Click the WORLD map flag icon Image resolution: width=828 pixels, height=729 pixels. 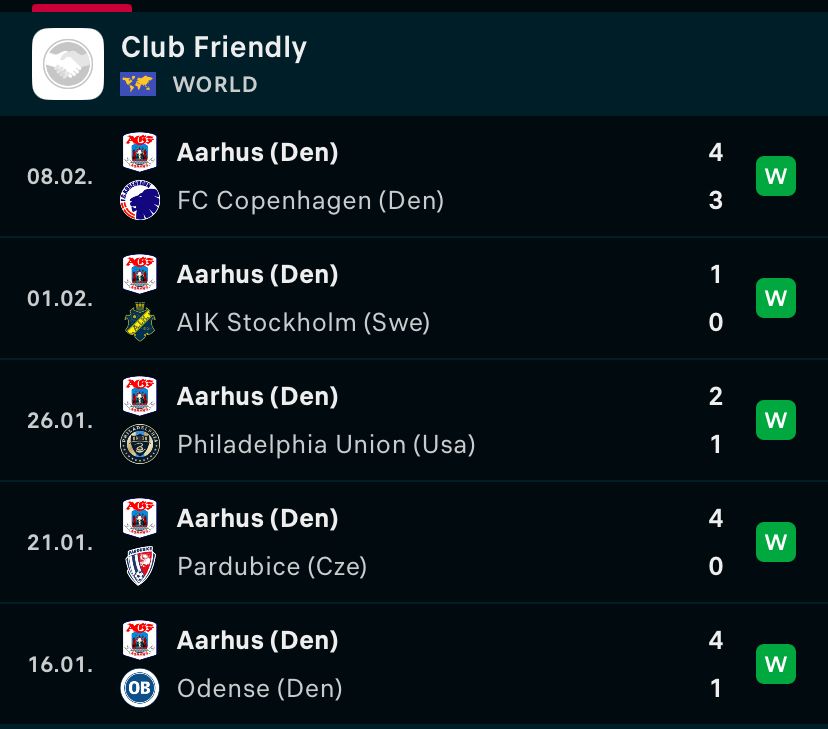138,84
